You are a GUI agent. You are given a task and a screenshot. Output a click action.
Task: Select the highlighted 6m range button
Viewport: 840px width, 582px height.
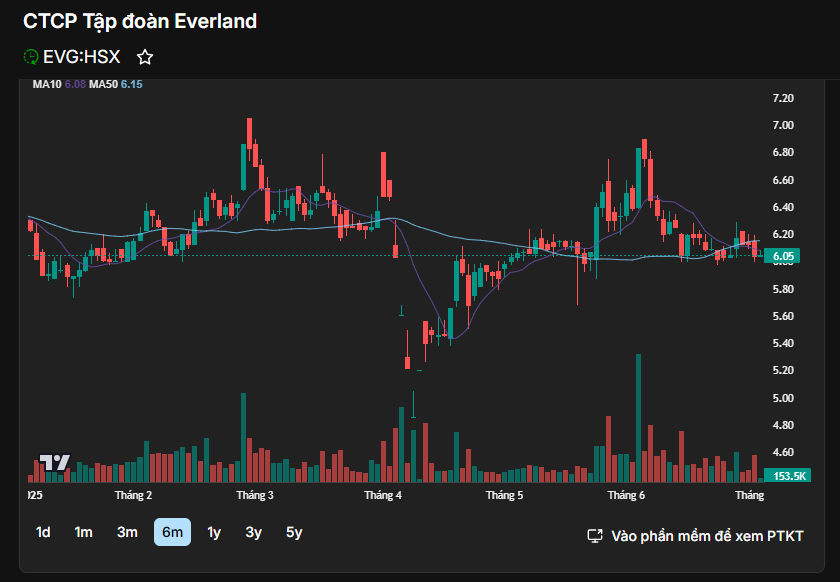(x=172, y=532)
